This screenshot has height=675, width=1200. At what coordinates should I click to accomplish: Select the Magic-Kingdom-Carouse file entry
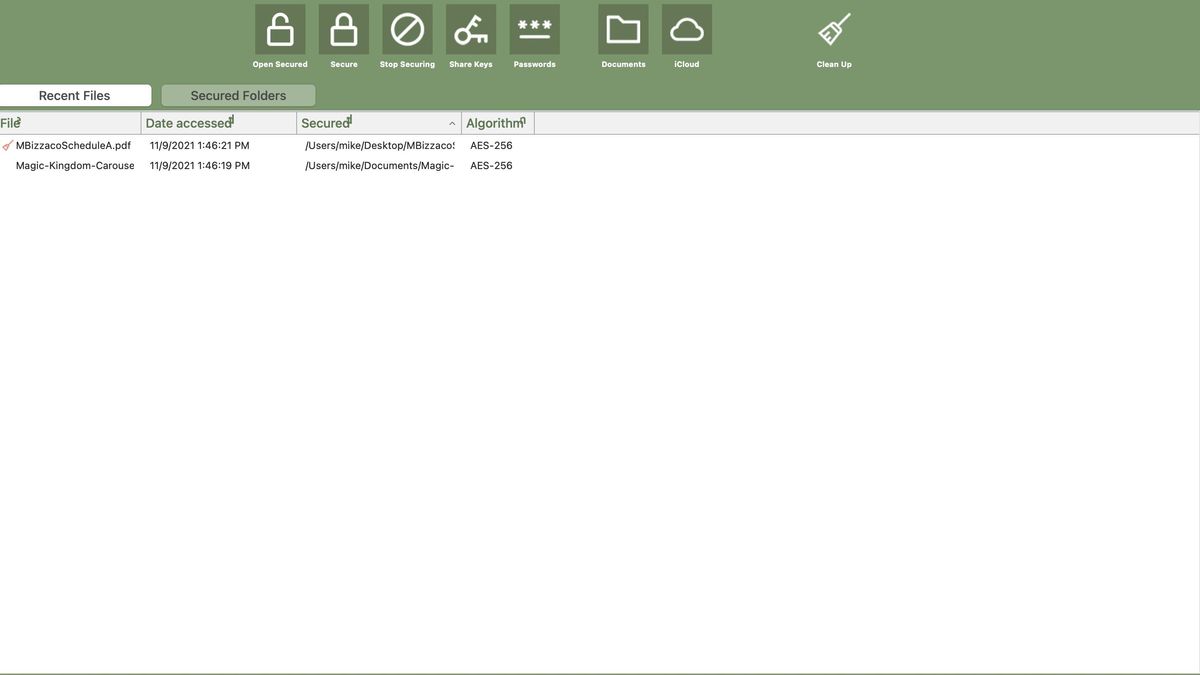(x=74, y=164)
